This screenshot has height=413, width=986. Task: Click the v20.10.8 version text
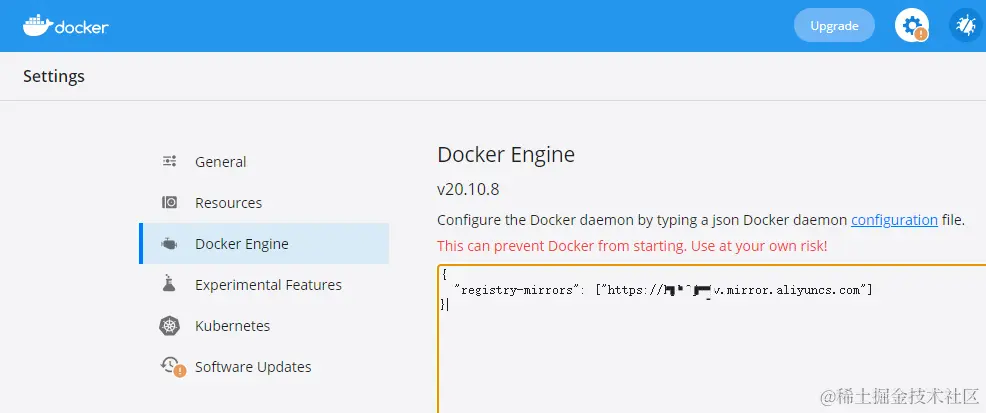tap(468, 189)
